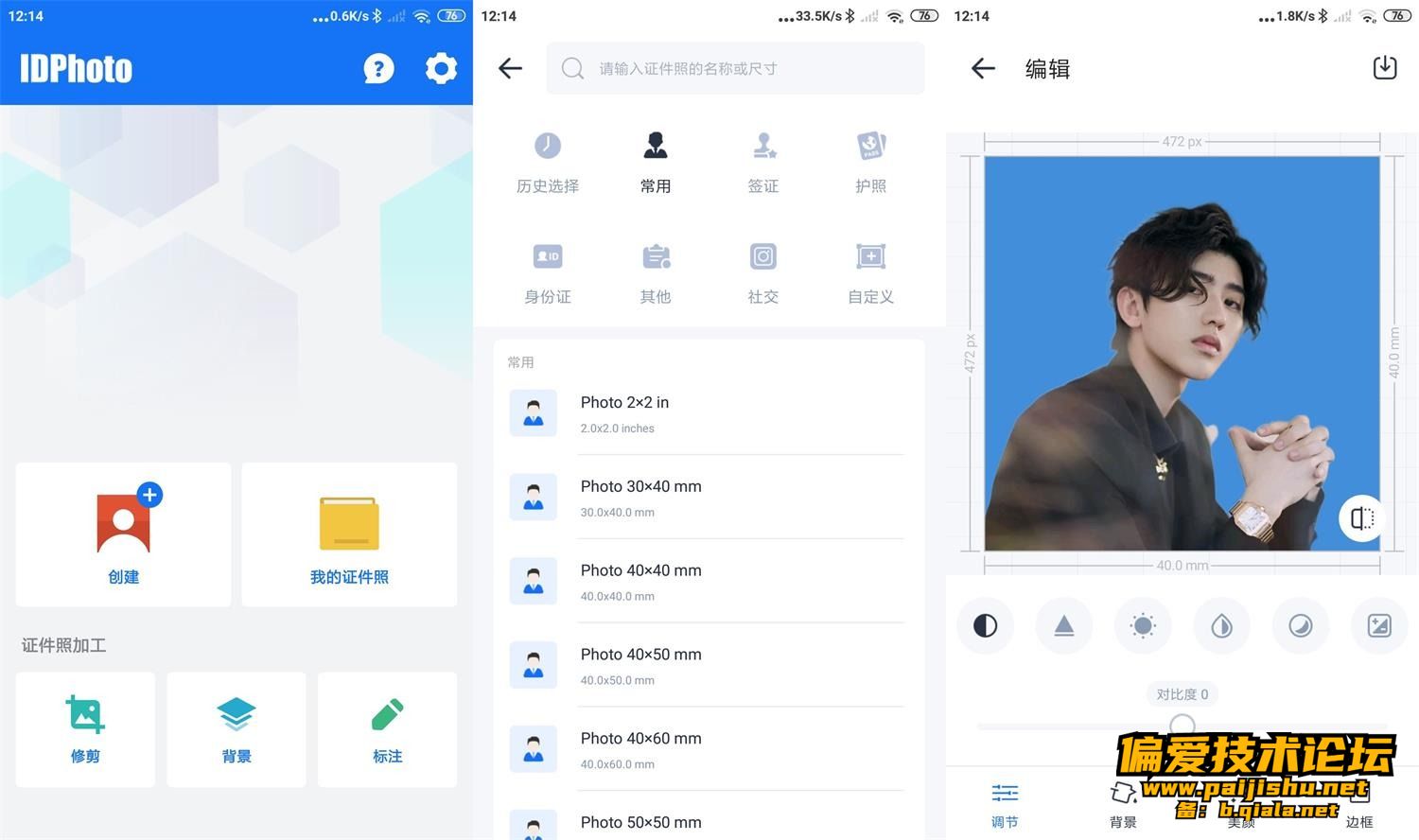Screen dimensions: 1419x840
Task: Tap the blue-background portrait preview
Action: click(1182, 353)
